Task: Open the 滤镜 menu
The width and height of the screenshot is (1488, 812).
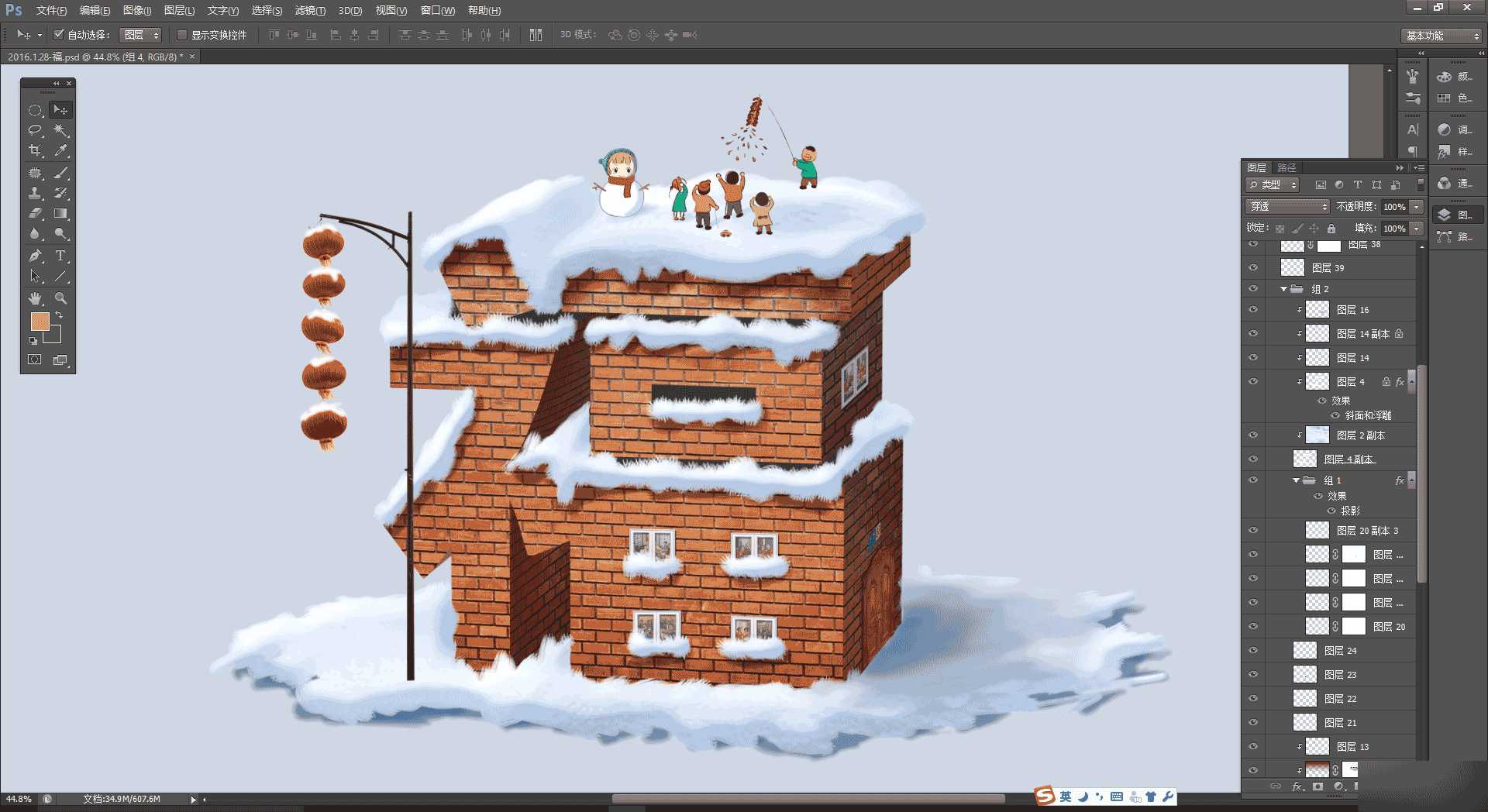Action: [309, 10]
